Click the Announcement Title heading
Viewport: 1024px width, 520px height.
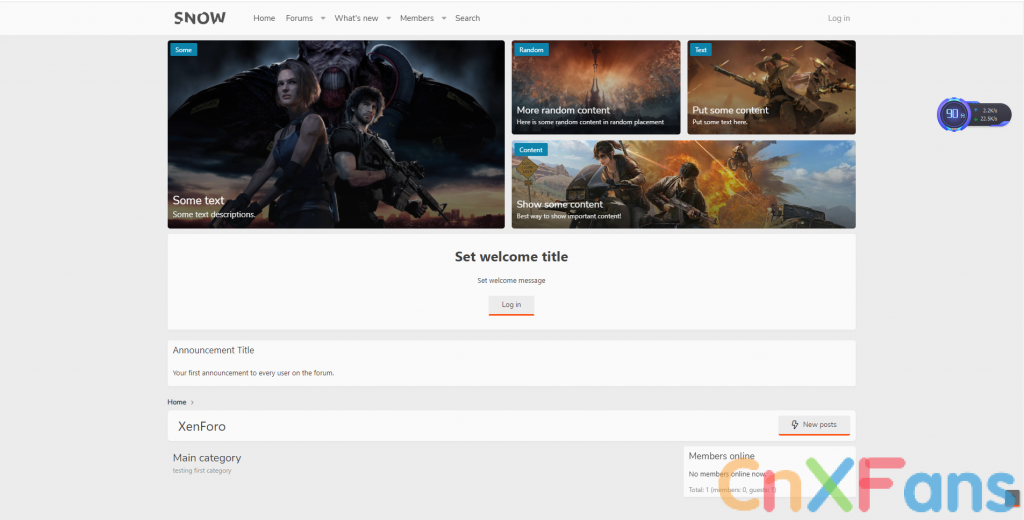click(214, 350)
